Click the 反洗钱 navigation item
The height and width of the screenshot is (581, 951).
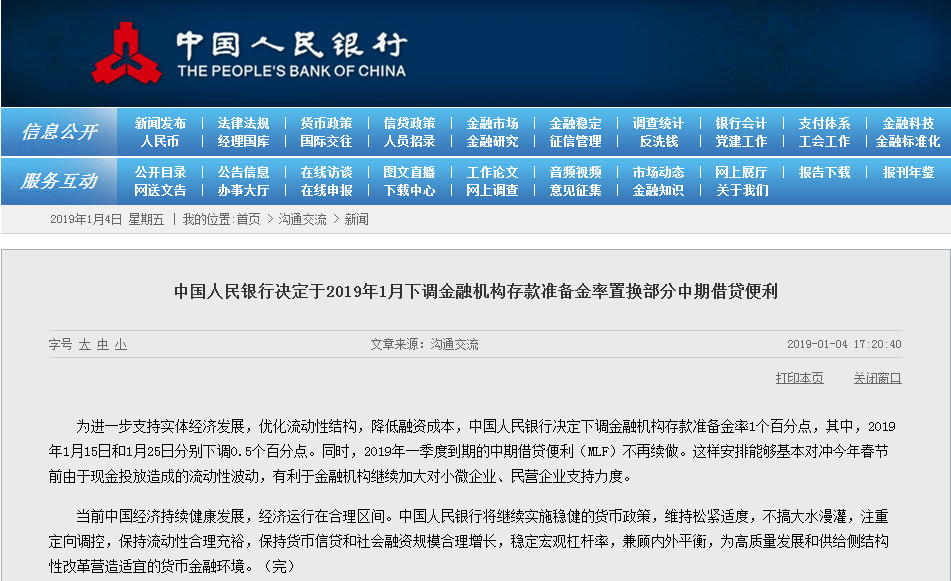(x=658, y=141)
